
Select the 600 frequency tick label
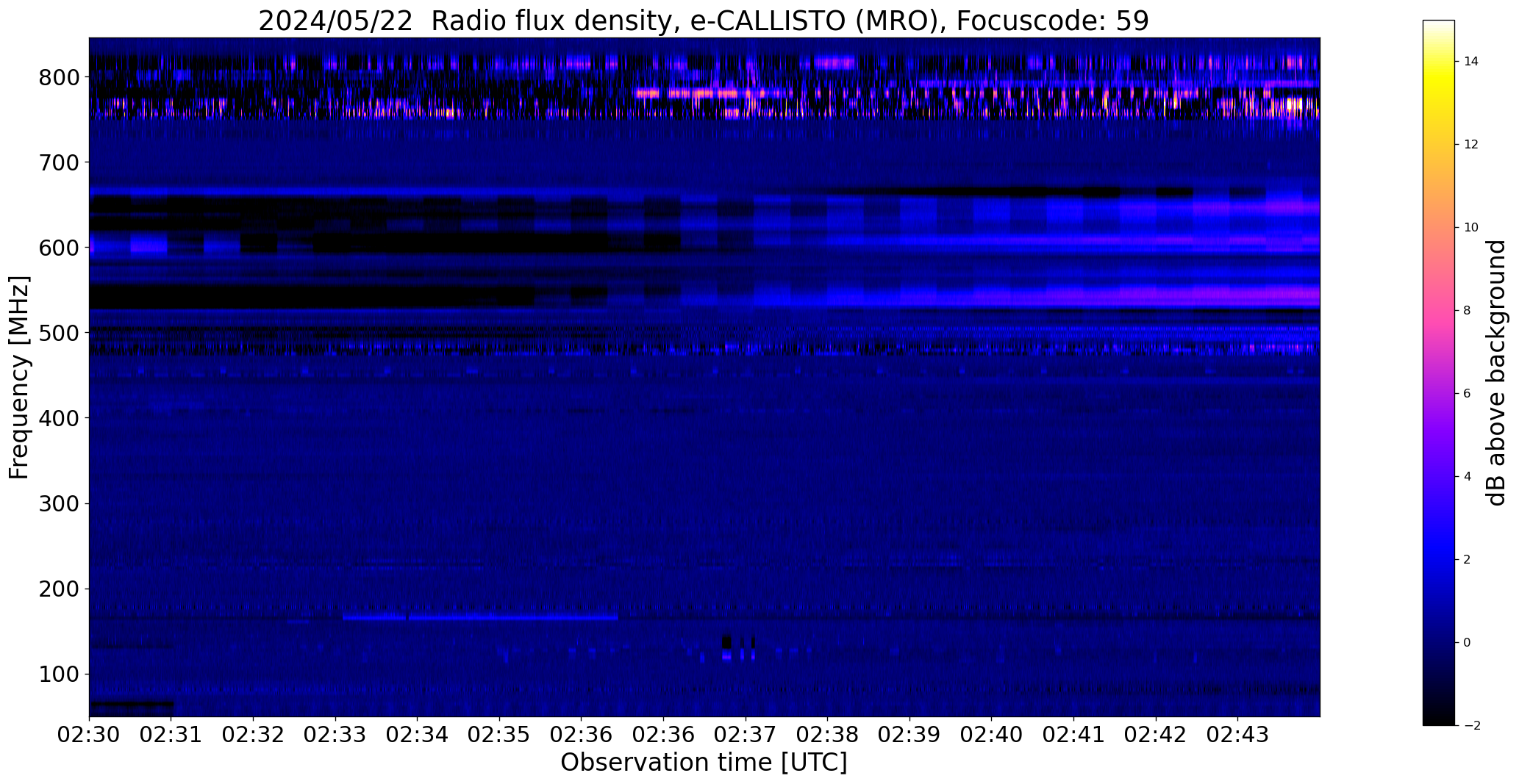pyautogui.click(x=59, y=248)
